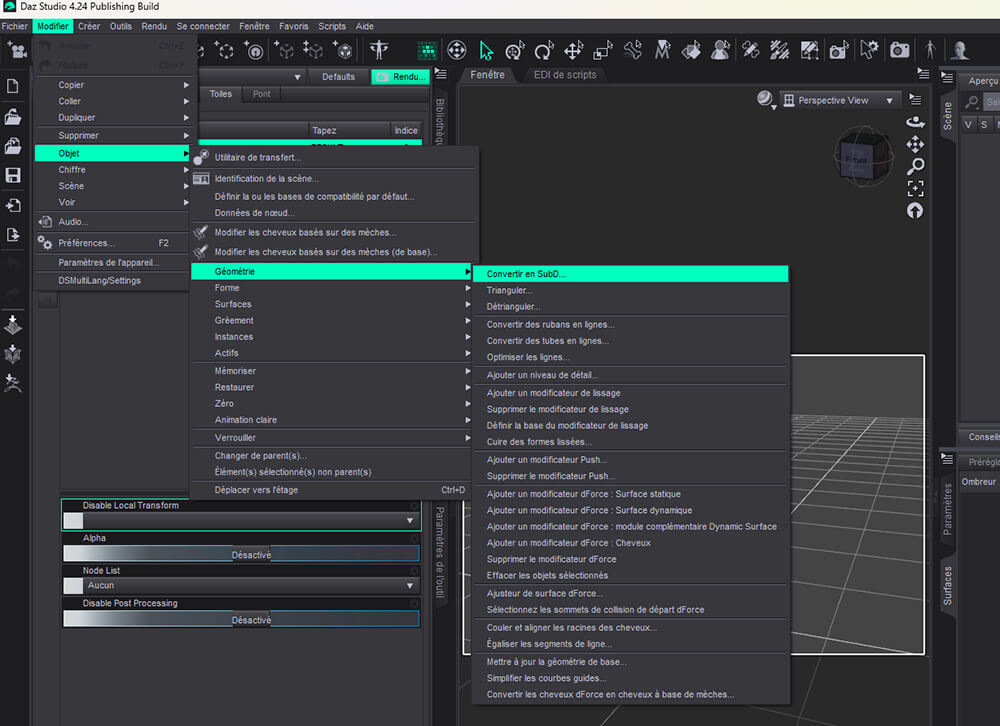
Task: Choose Trianguler... from Géométrie submenu
Action: (630, 290)
